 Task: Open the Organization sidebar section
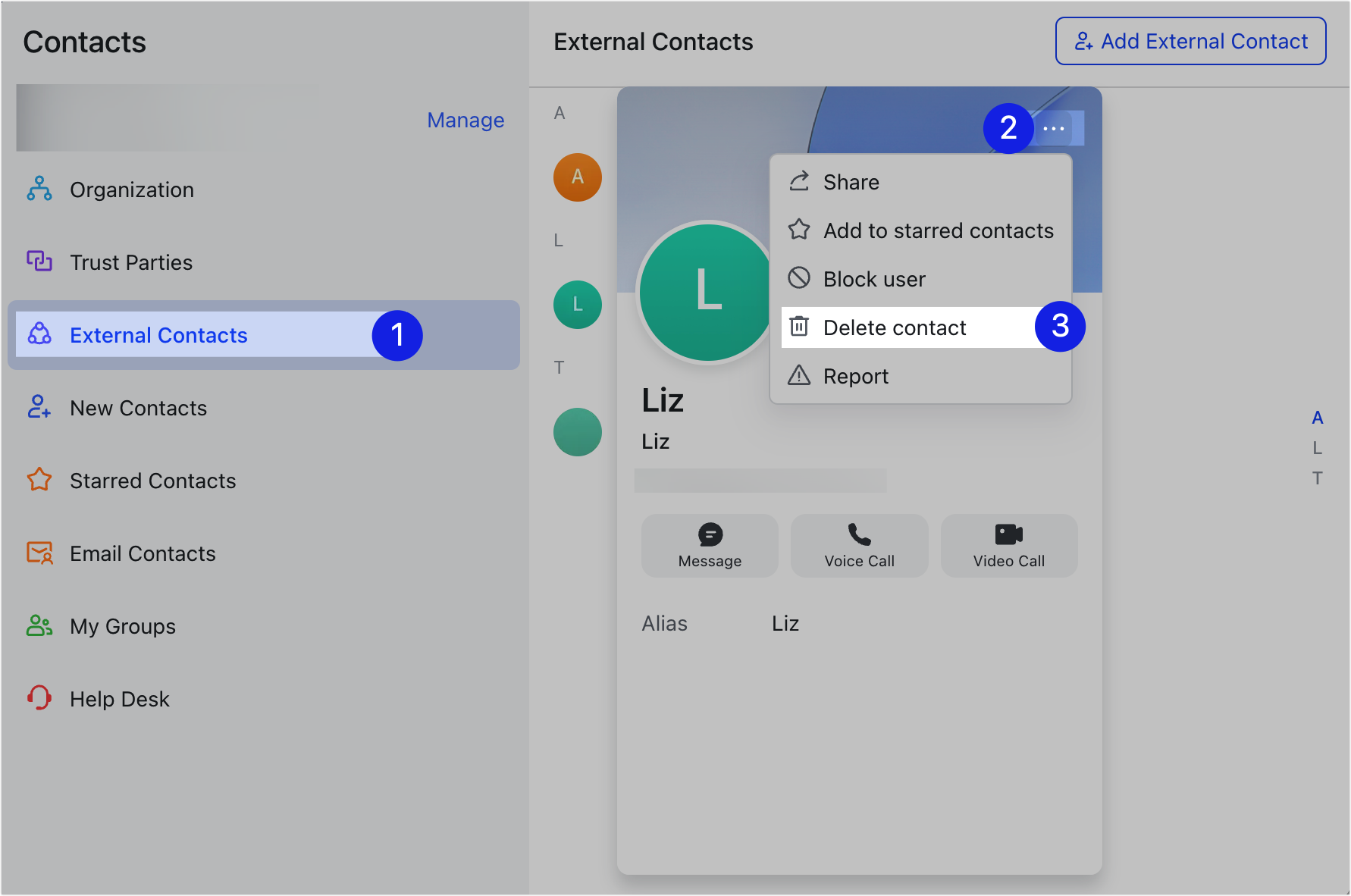point(132,190)
